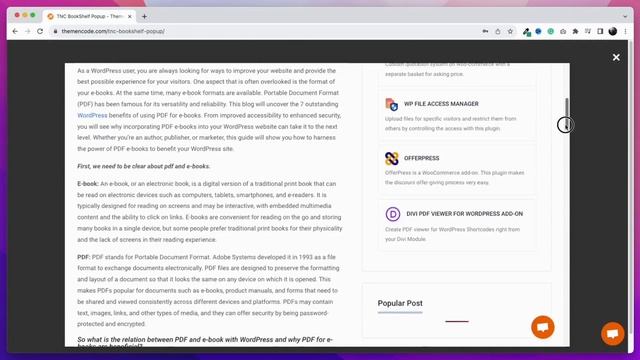Select the TNC BookShelf Popup tab
Screen dimensions: 640x360
point(89,16)
